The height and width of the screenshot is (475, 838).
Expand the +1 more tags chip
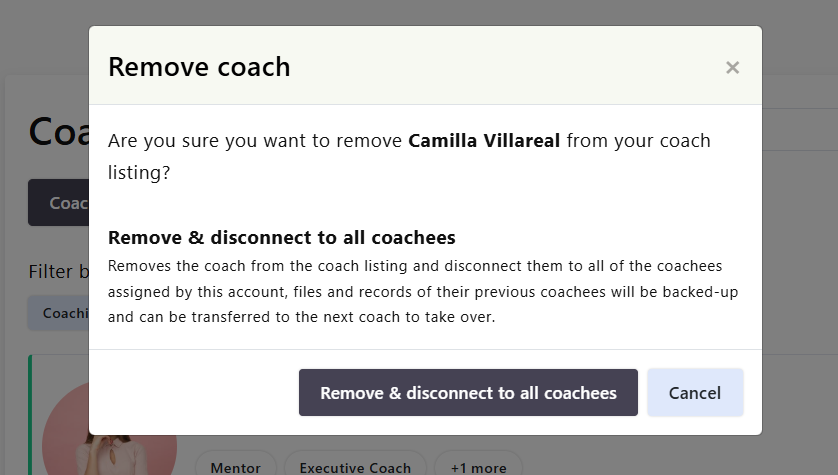pos(478,467)
